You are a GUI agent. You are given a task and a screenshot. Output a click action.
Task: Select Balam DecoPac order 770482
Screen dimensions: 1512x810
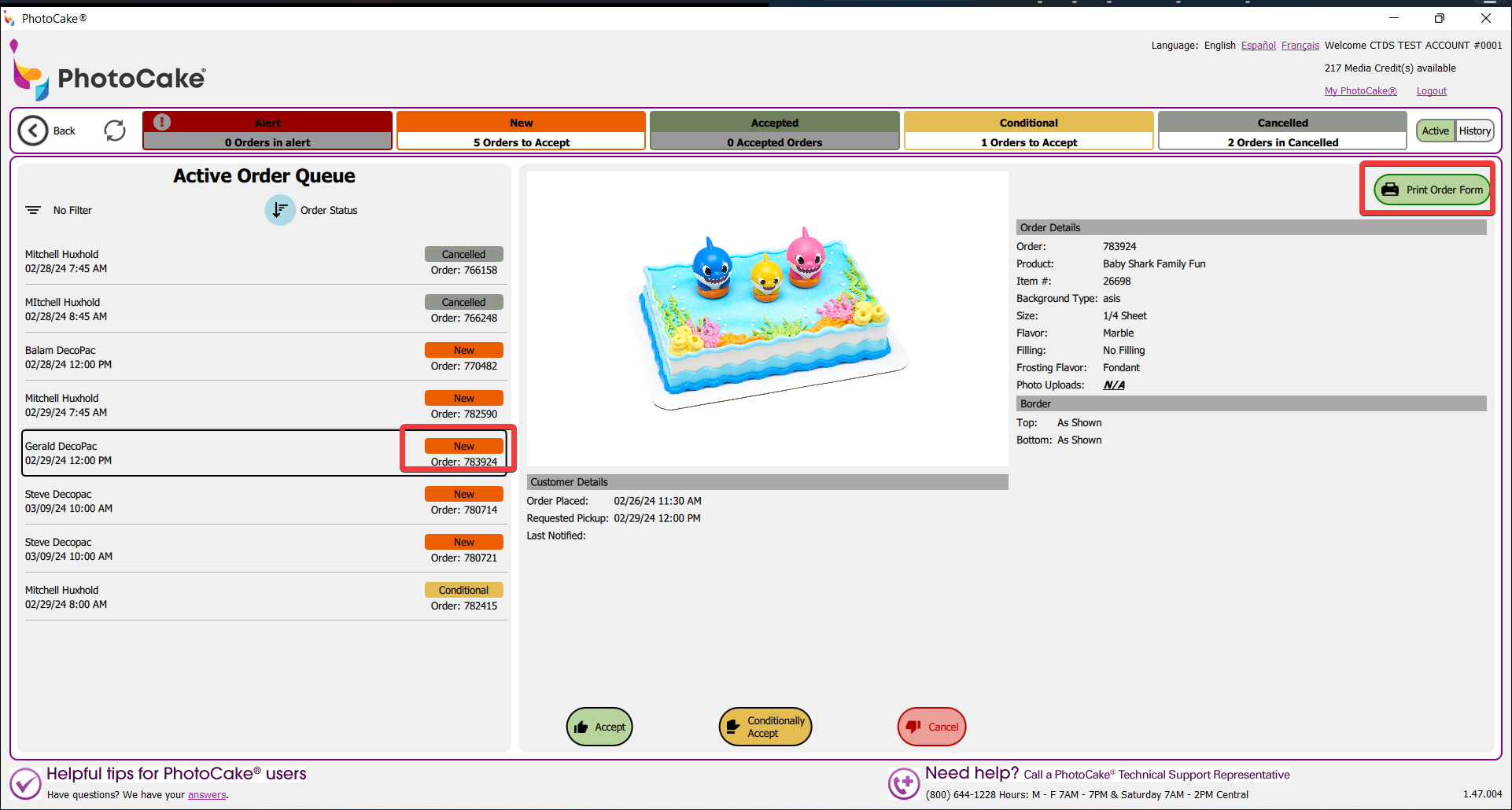pos(264,357)
